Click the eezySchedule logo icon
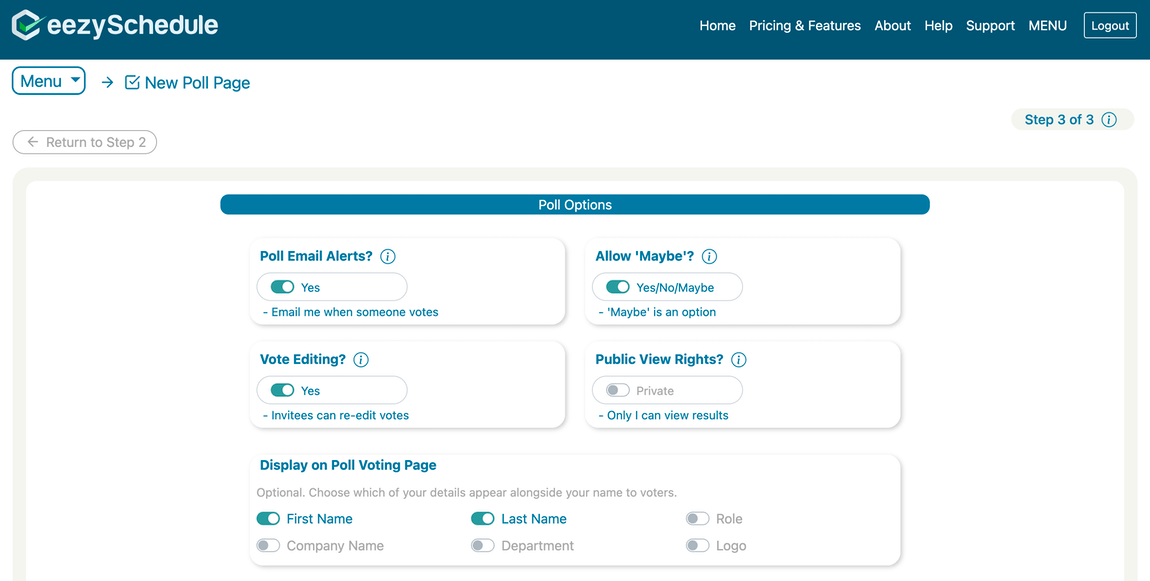The image size is (1150, 581). 26,25
